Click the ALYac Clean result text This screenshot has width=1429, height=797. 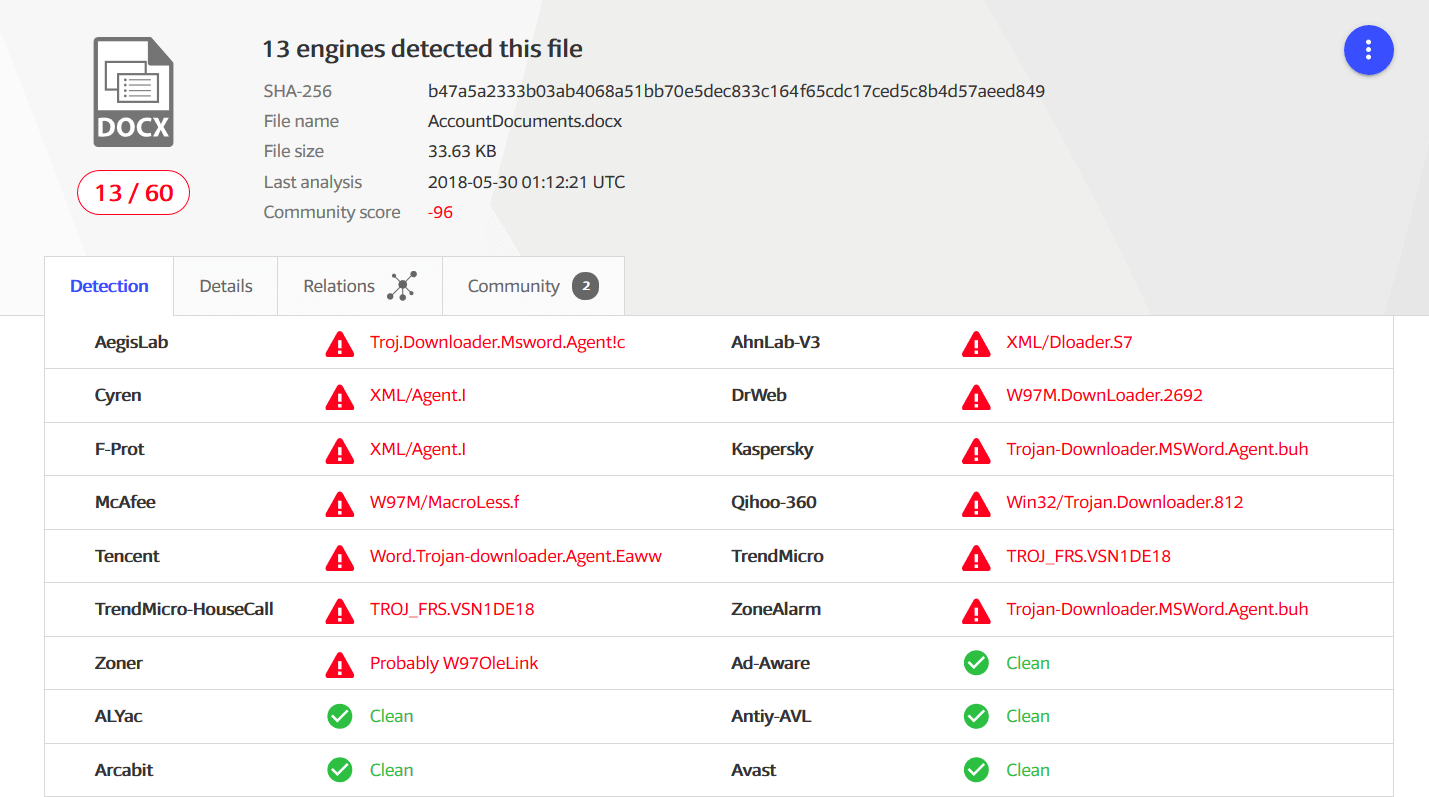pyautogui.click(x=391, y=716)
